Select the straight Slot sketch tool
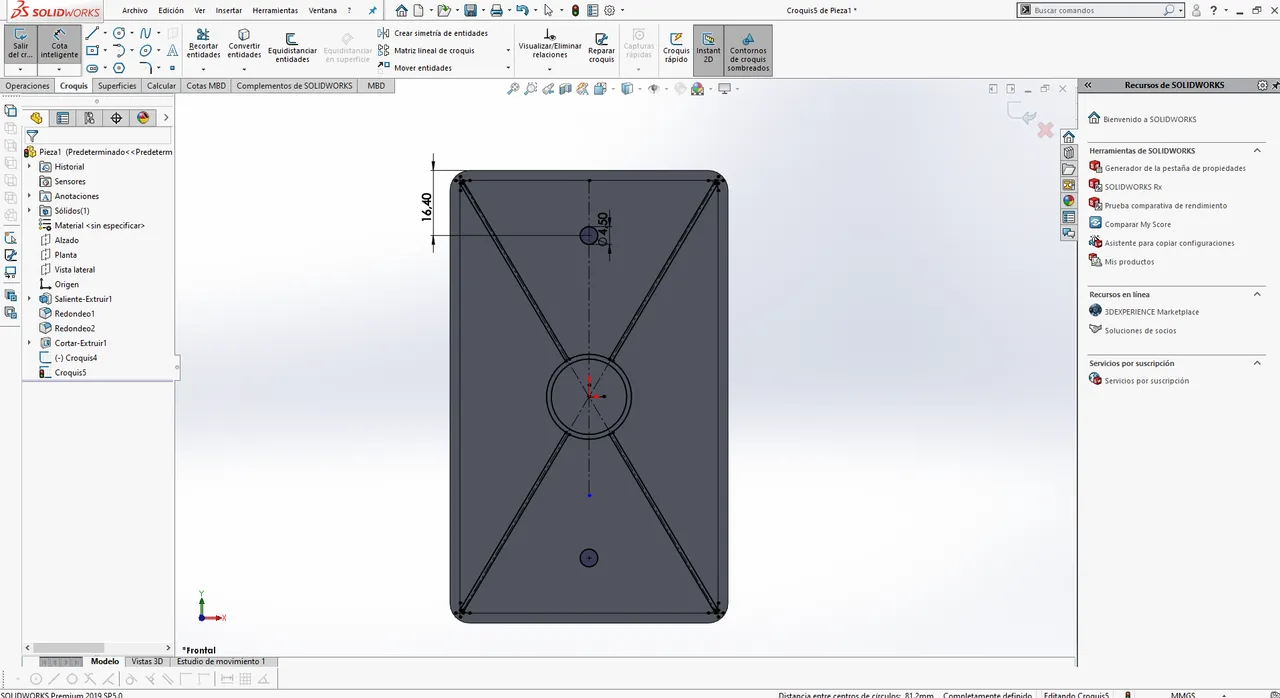The width and height of the screenshot is (1280, 698). click(x=92, y=68)
